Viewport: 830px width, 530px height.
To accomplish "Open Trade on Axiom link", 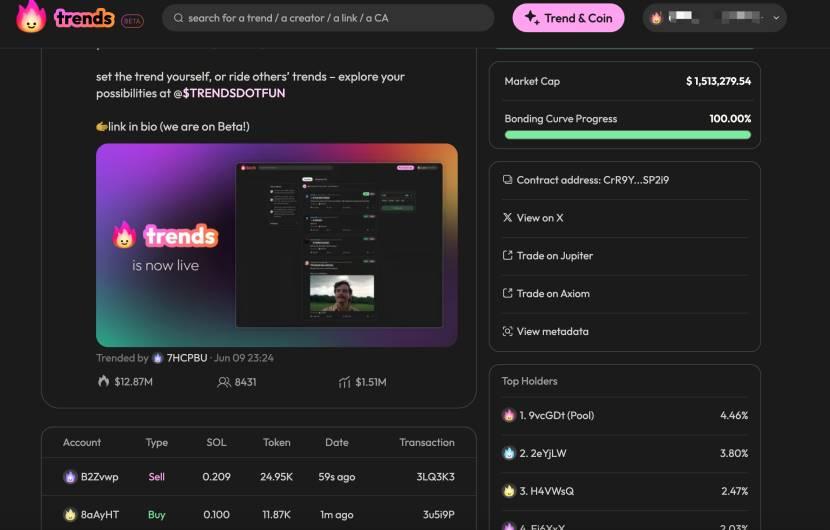I will 552,294.
